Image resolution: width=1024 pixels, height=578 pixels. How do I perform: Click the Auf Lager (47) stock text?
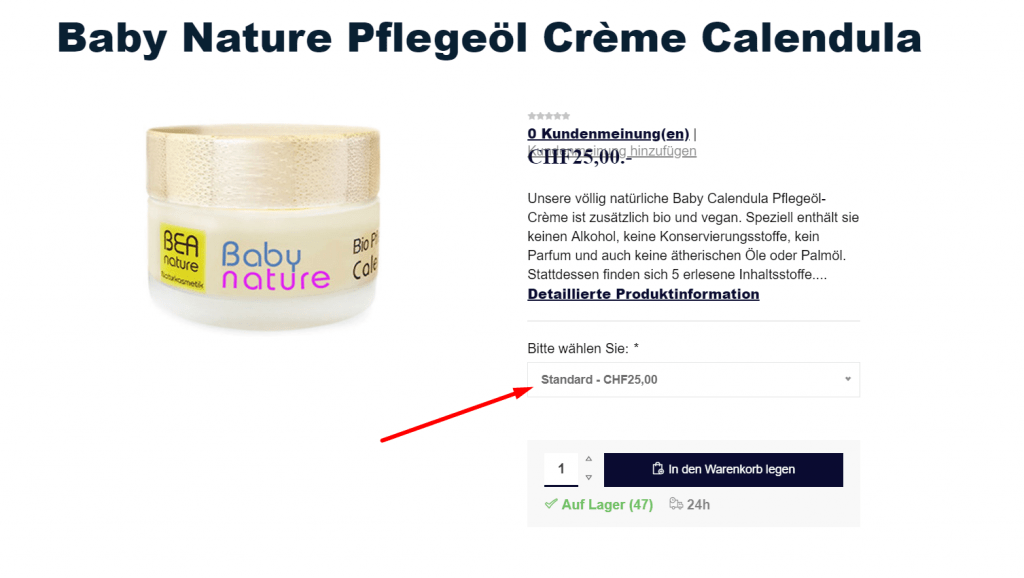[607, 504]
